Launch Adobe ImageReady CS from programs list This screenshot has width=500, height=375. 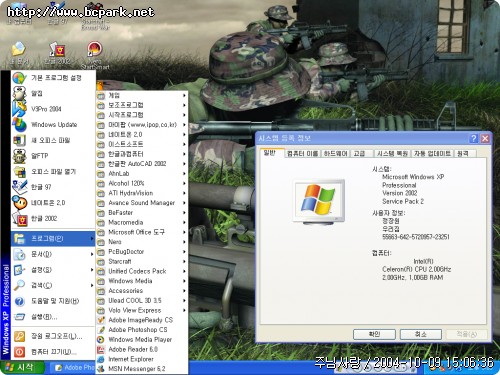tap(142, 320)
